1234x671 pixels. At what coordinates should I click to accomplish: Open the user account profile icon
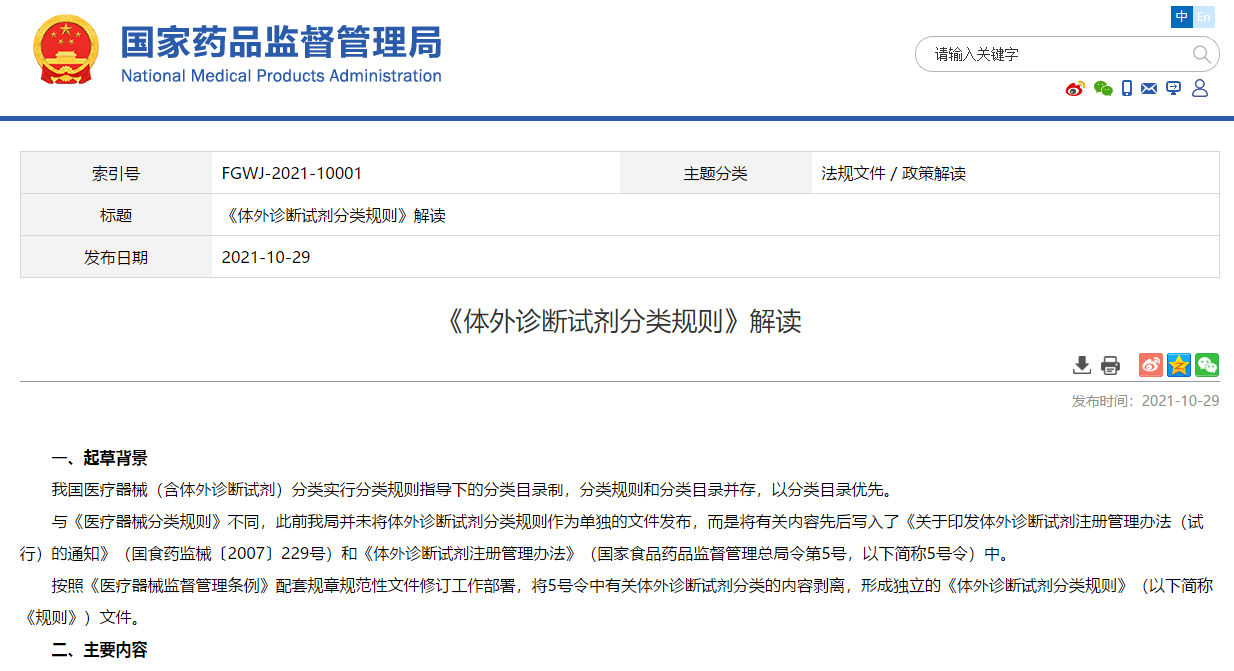(x=1200, y=89)
